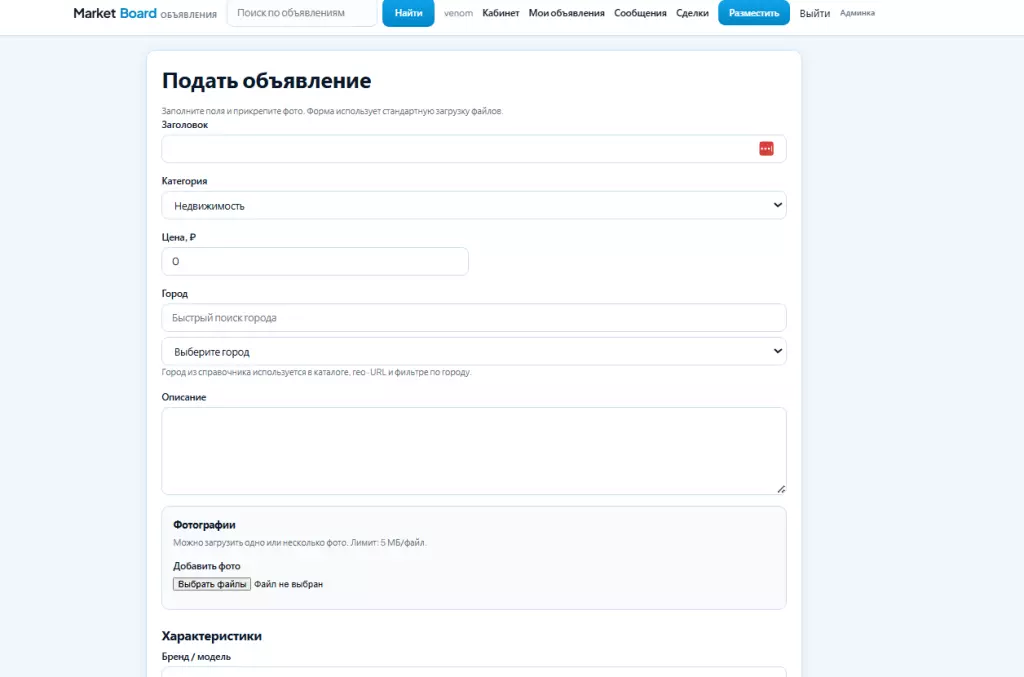Click the resize handle of the Описание textarea
Screen dimensions: 1024x677
(x=780, y=488)
